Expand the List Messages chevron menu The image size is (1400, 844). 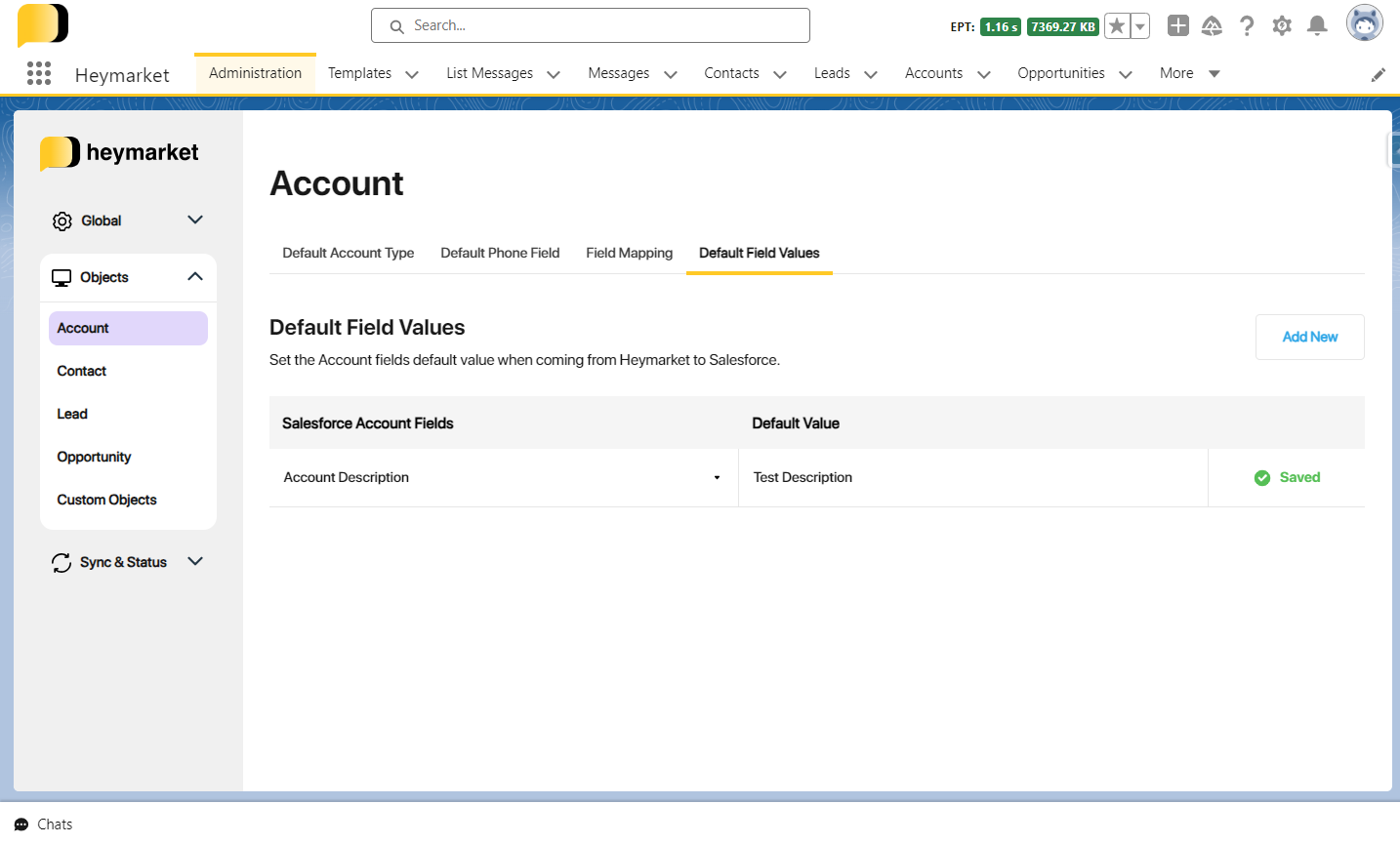[554, 74]
